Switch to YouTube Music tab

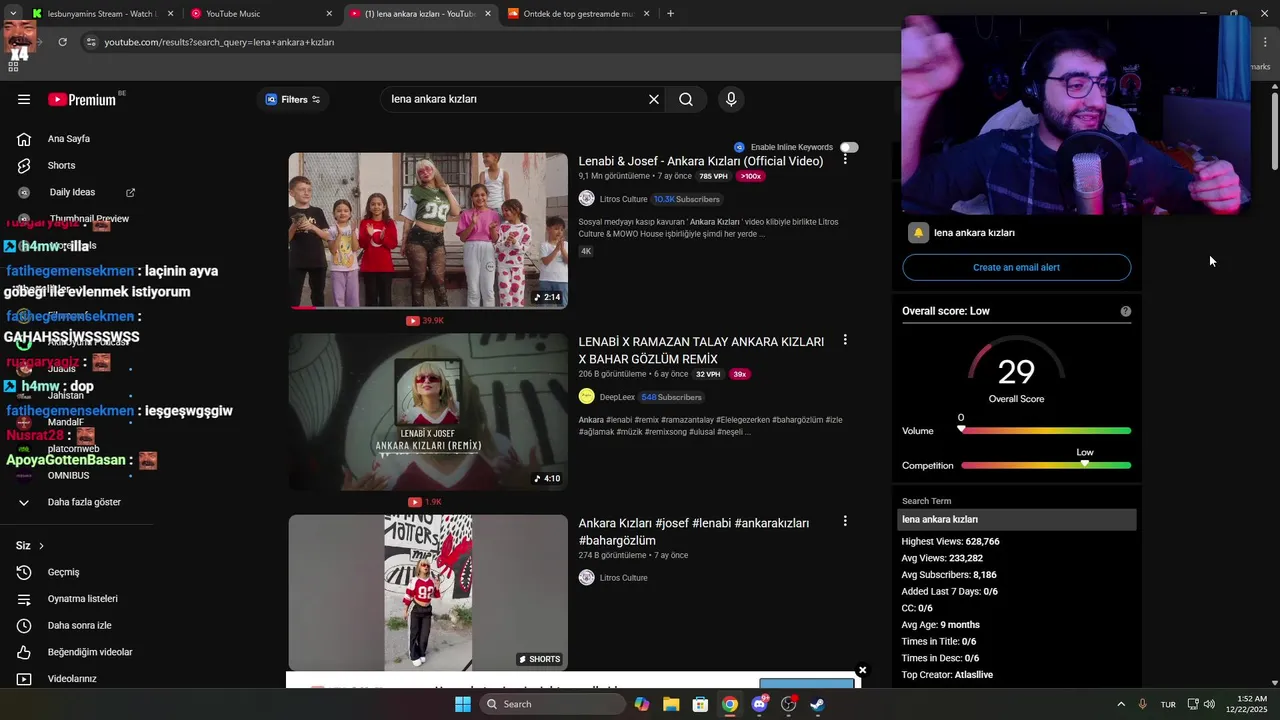262,14
